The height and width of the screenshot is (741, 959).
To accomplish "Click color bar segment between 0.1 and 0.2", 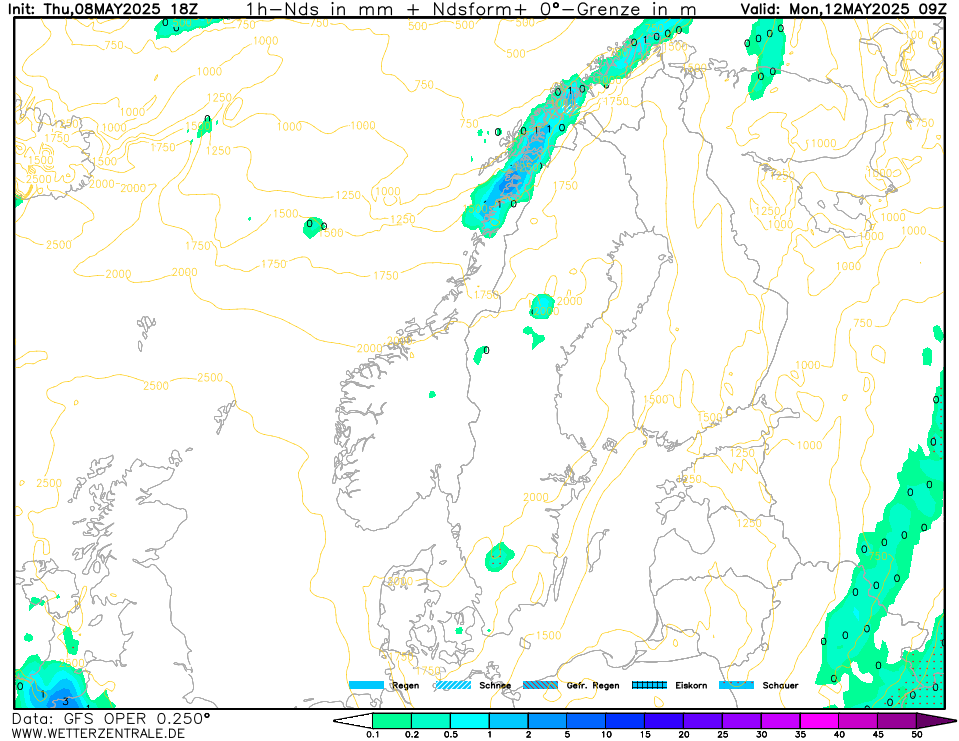I will (x=392, y=721).
